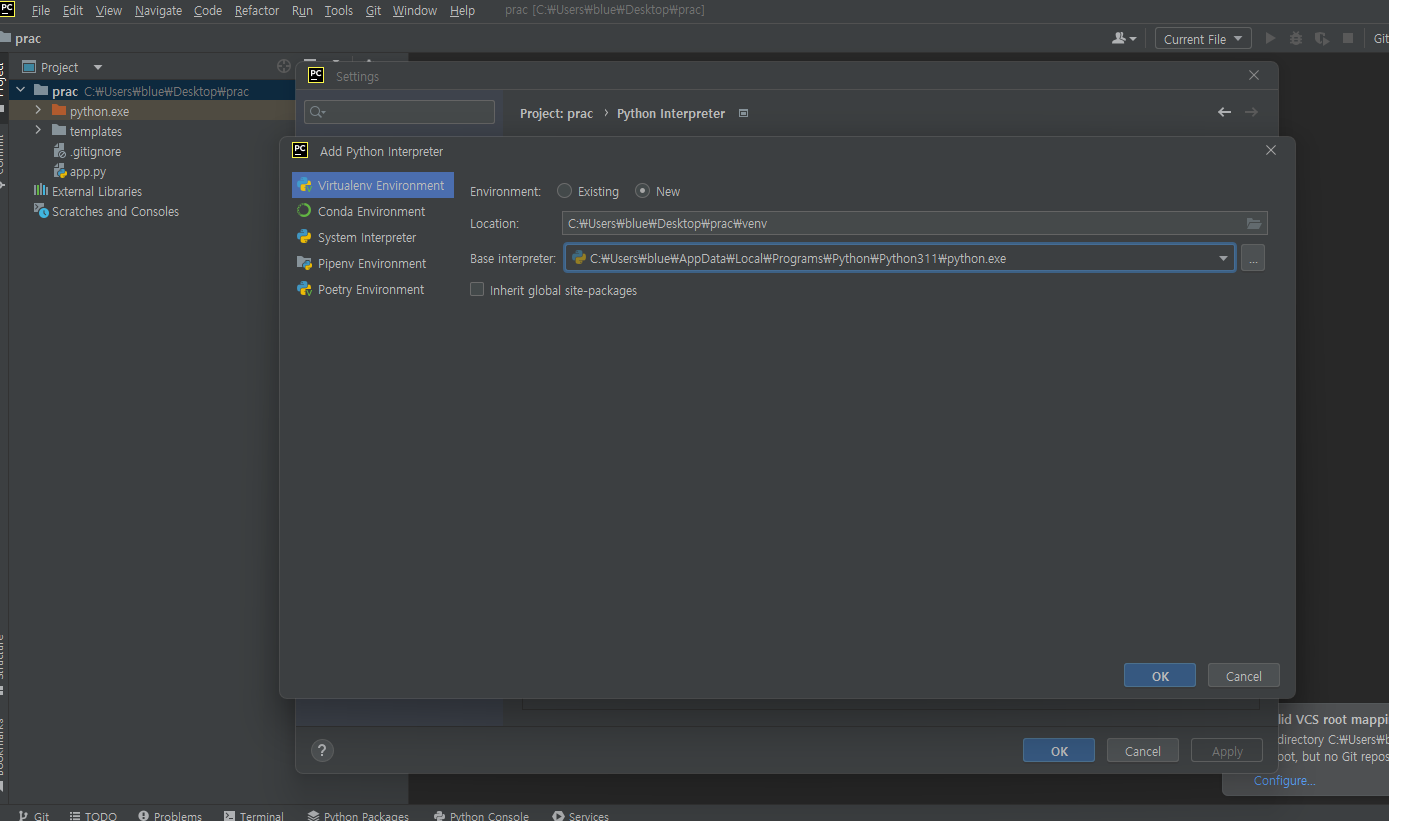Open the Base interpreter dropdown
This screenshot has height=833, width=1409.
point(1223,258)
